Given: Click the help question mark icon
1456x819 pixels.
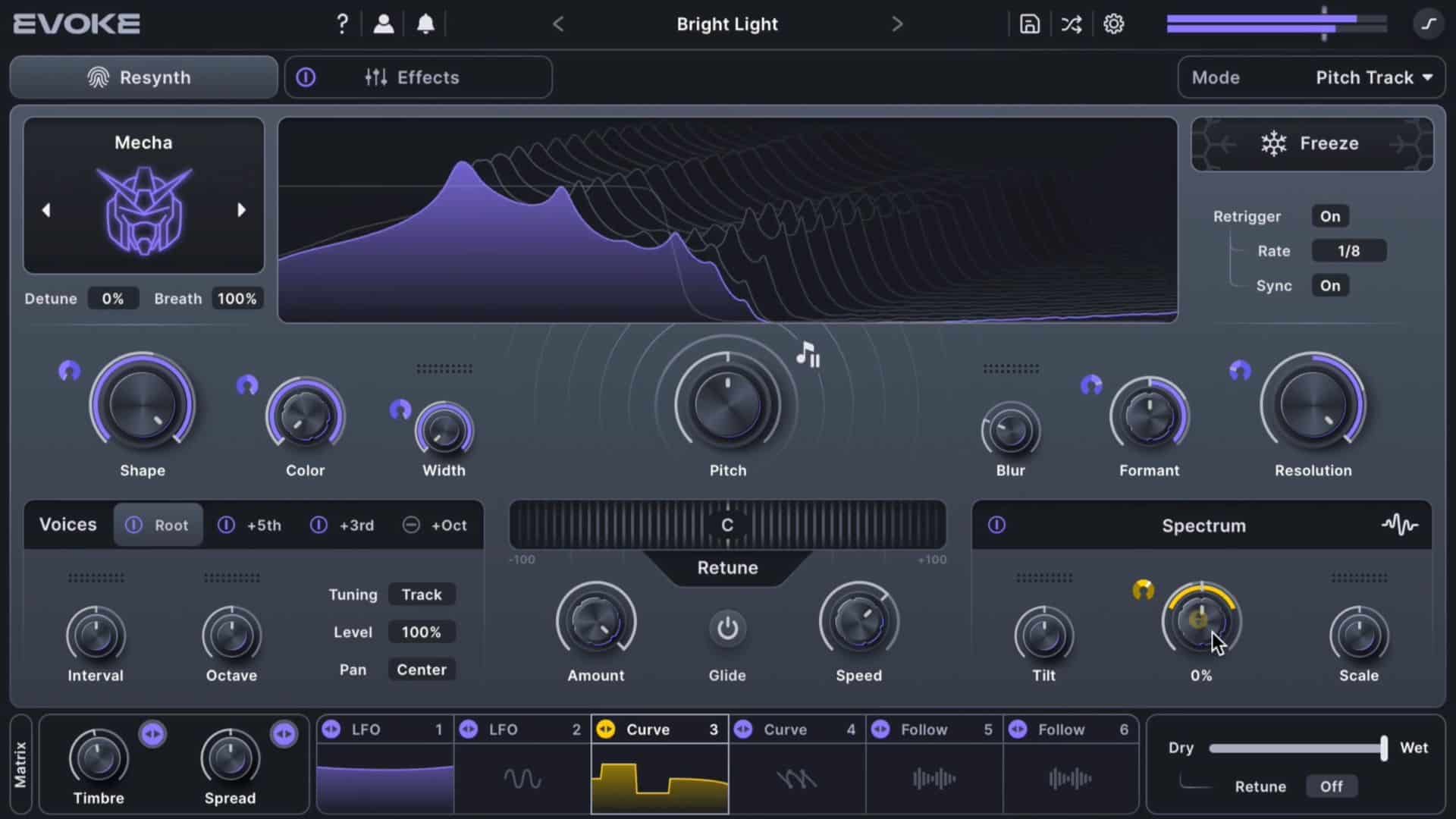Looking at the screenshot, I should point(342,24).
